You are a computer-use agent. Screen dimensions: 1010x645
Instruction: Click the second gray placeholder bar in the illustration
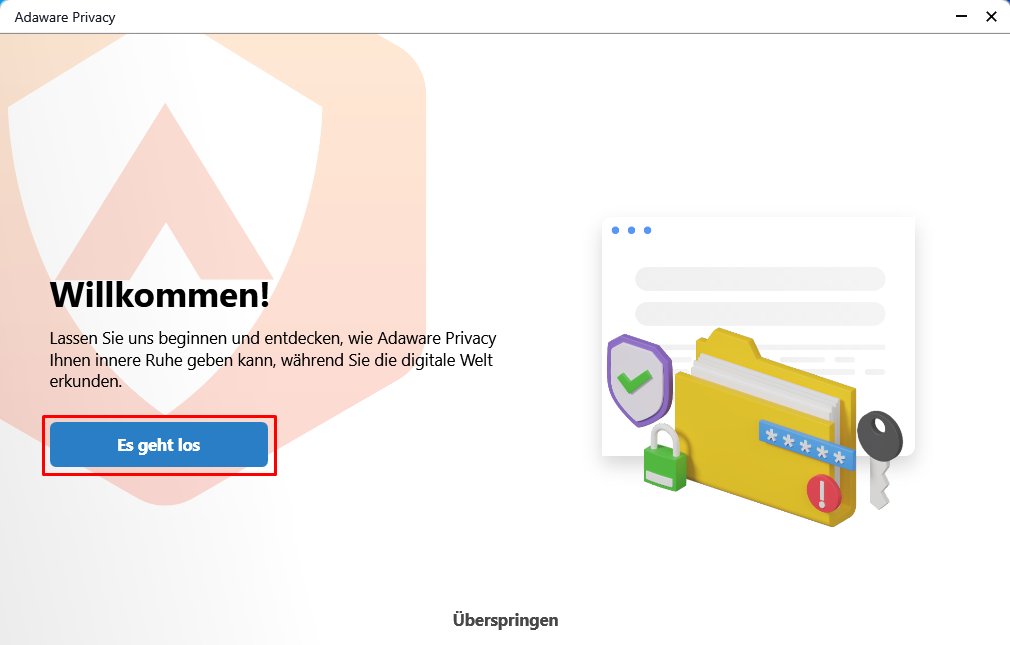pos(760,314)
